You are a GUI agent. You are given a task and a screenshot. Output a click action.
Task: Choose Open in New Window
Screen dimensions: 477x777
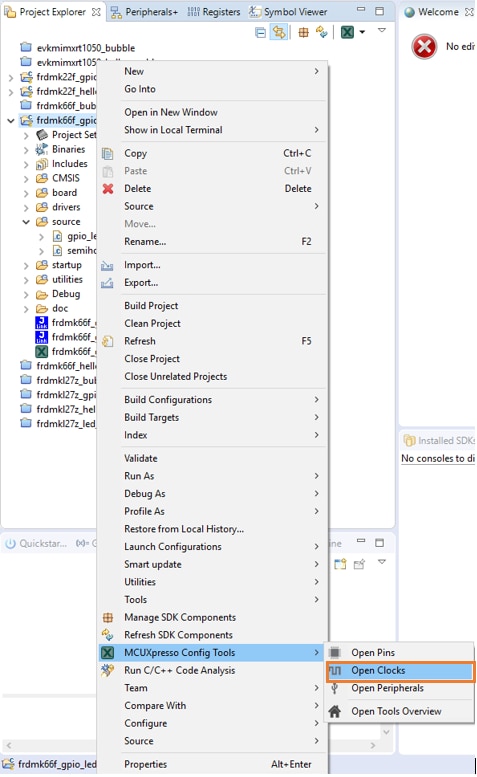212,112
